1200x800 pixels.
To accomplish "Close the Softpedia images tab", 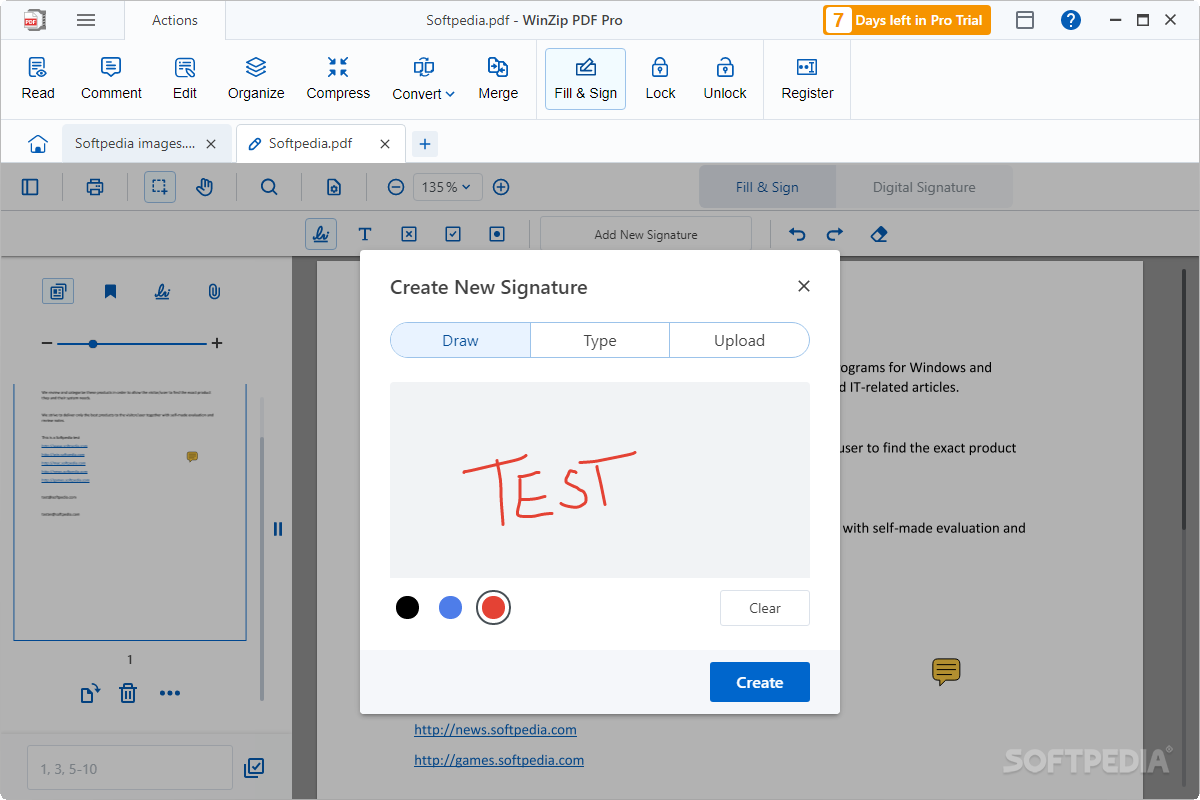I will (x=211, y=144).
